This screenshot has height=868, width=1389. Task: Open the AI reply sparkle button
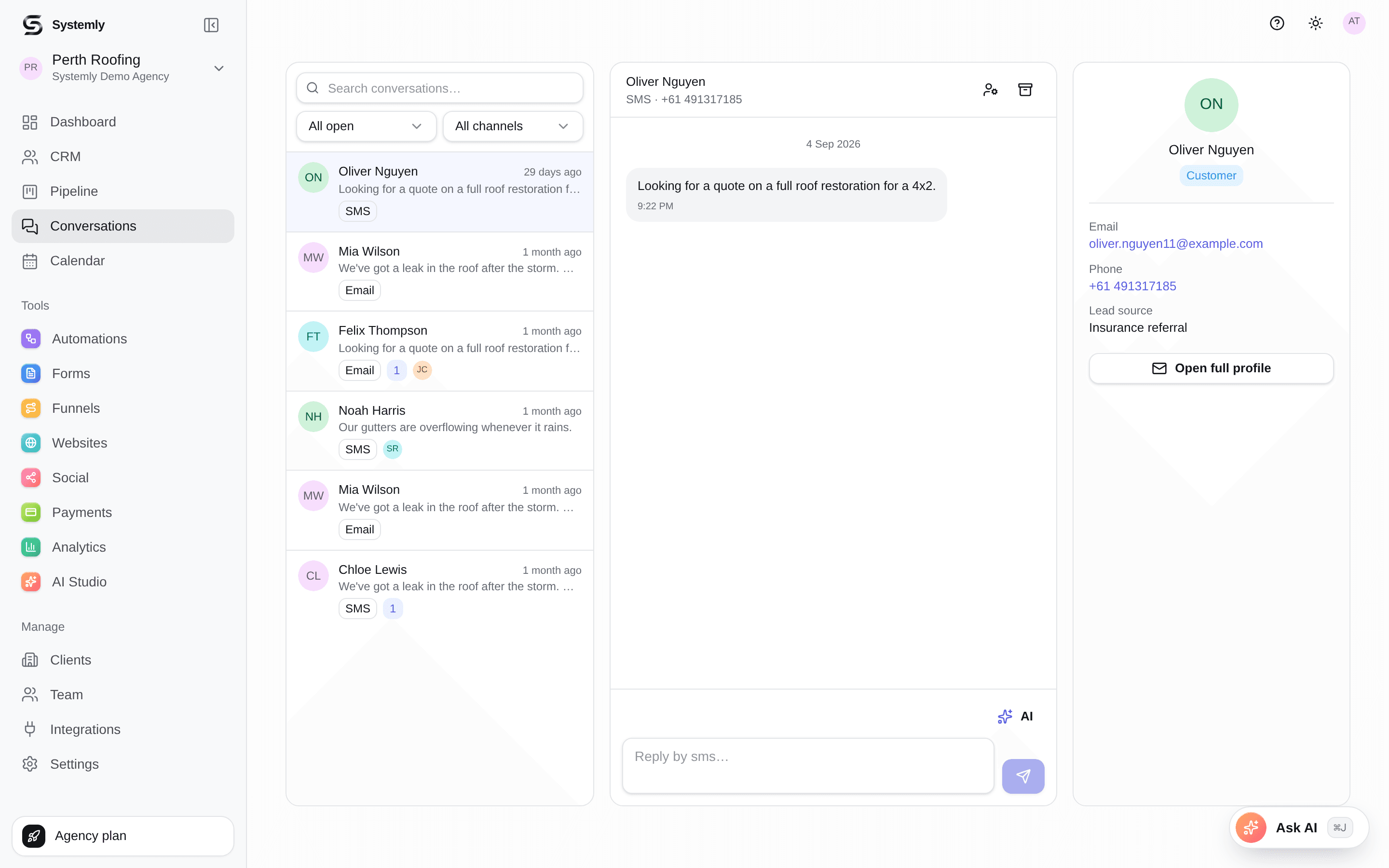click(x=1015, y=717)
